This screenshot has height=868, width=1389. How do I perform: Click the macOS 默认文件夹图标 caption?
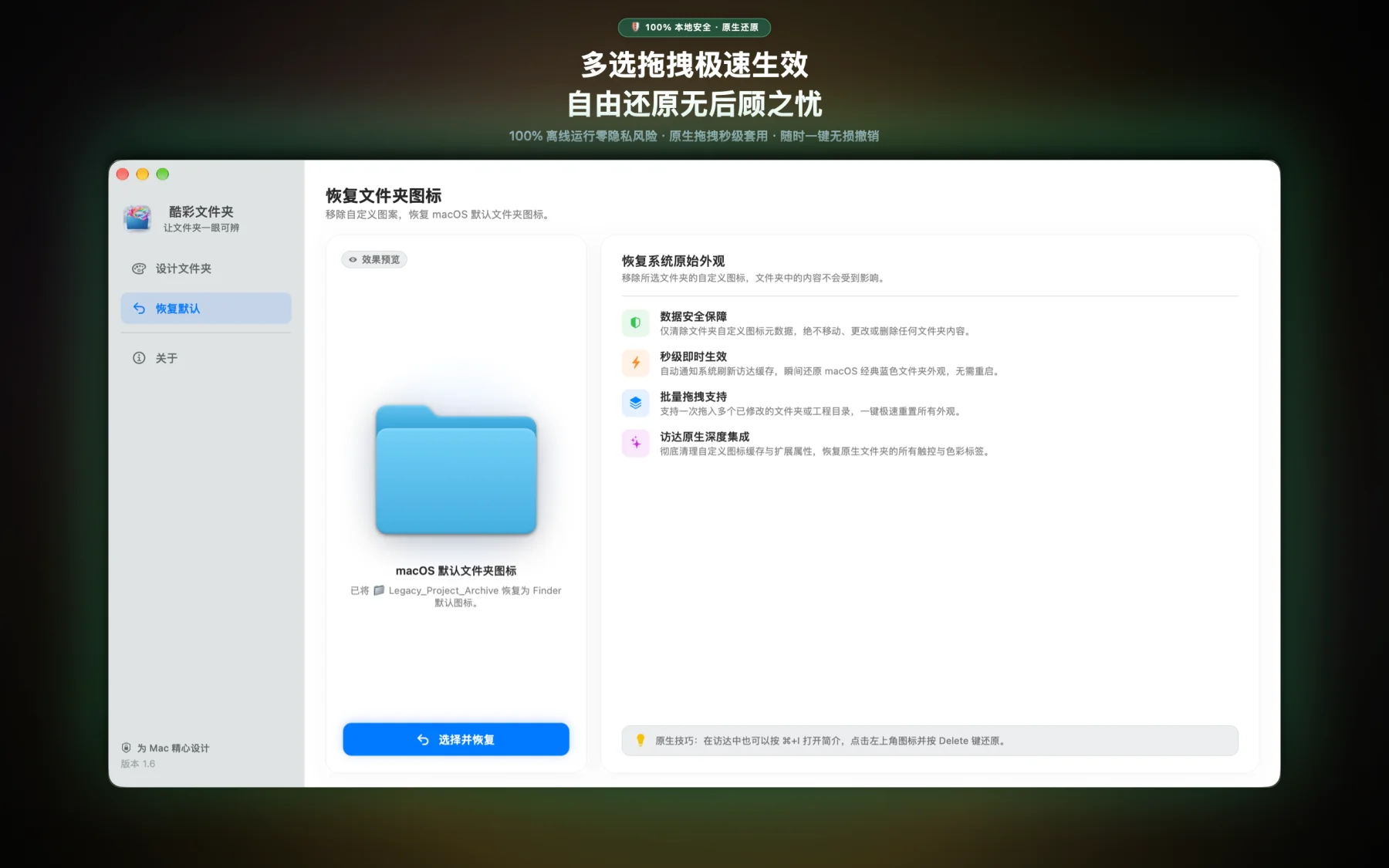pyautogui.click(x=456, y=571)
